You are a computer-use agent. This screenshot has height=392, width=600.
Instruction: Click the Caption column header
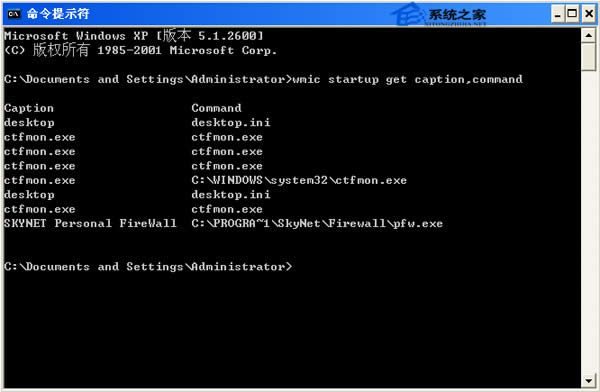click(29, 108)
